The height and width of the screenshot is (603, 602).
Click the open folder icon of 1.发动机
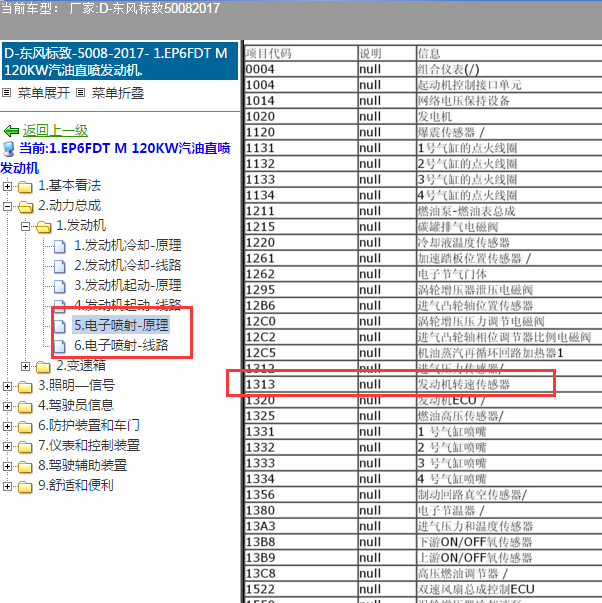click(x=43, y=227)
